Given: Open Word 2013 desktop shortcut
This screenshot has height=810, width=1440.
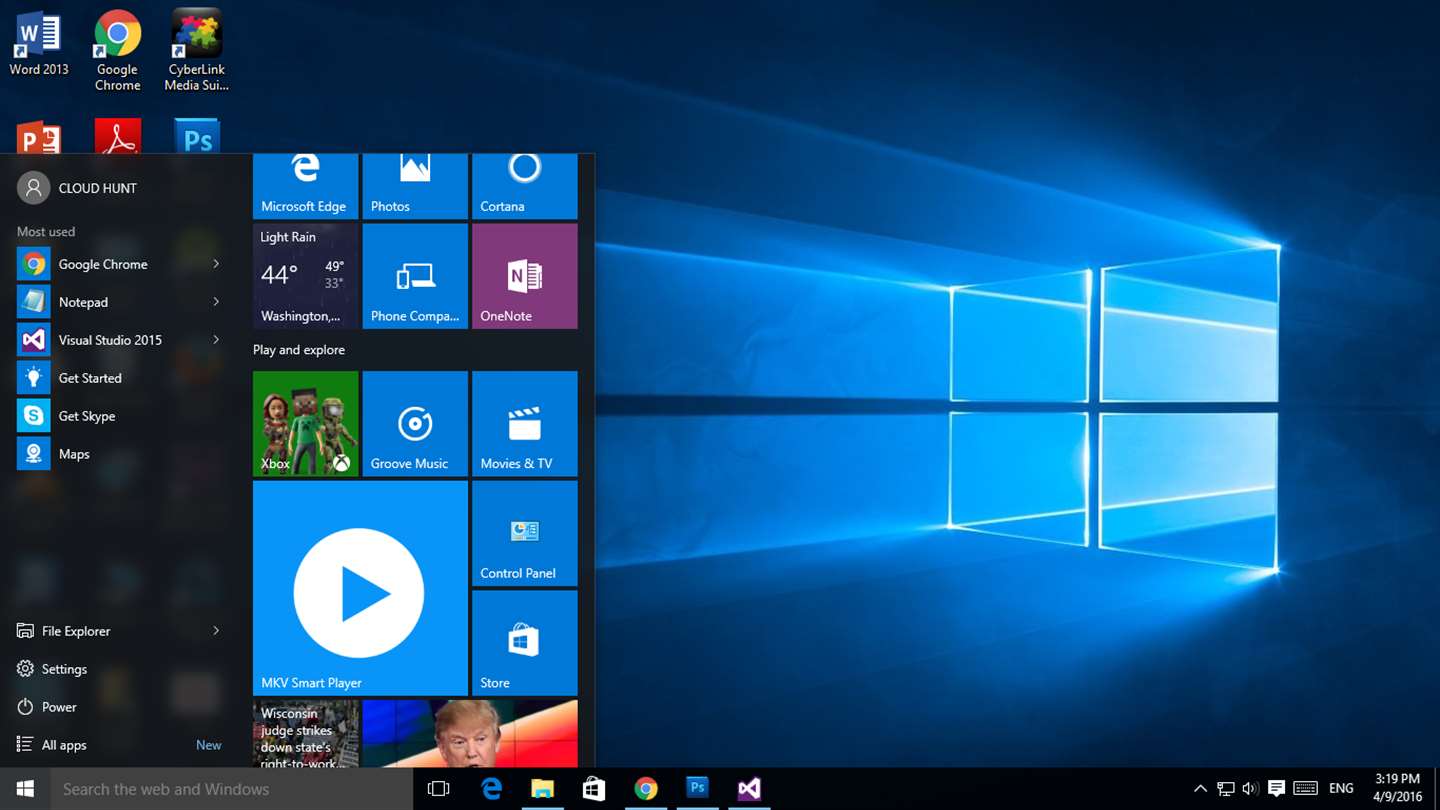Looking at the screenshot, I should click(39, 43).
